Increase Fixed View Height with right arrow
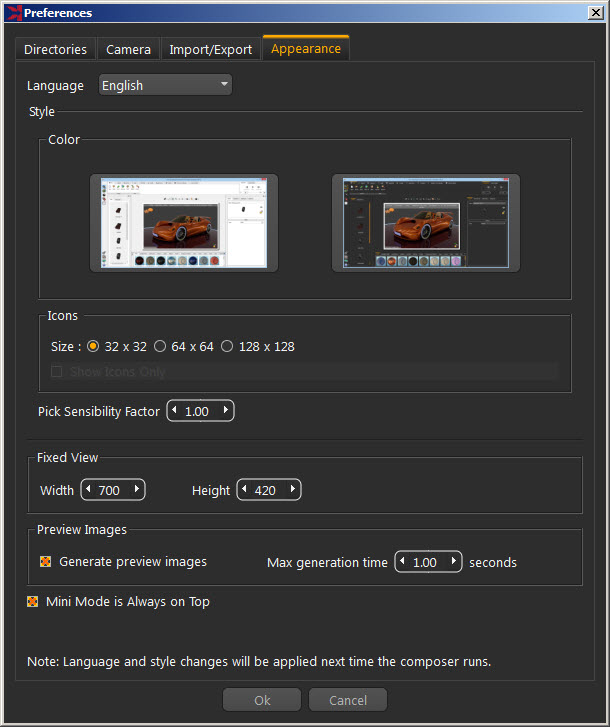Image resolution: width=610 pixels, height=727 pixels. pyautogui.click(x=293, y=489)
